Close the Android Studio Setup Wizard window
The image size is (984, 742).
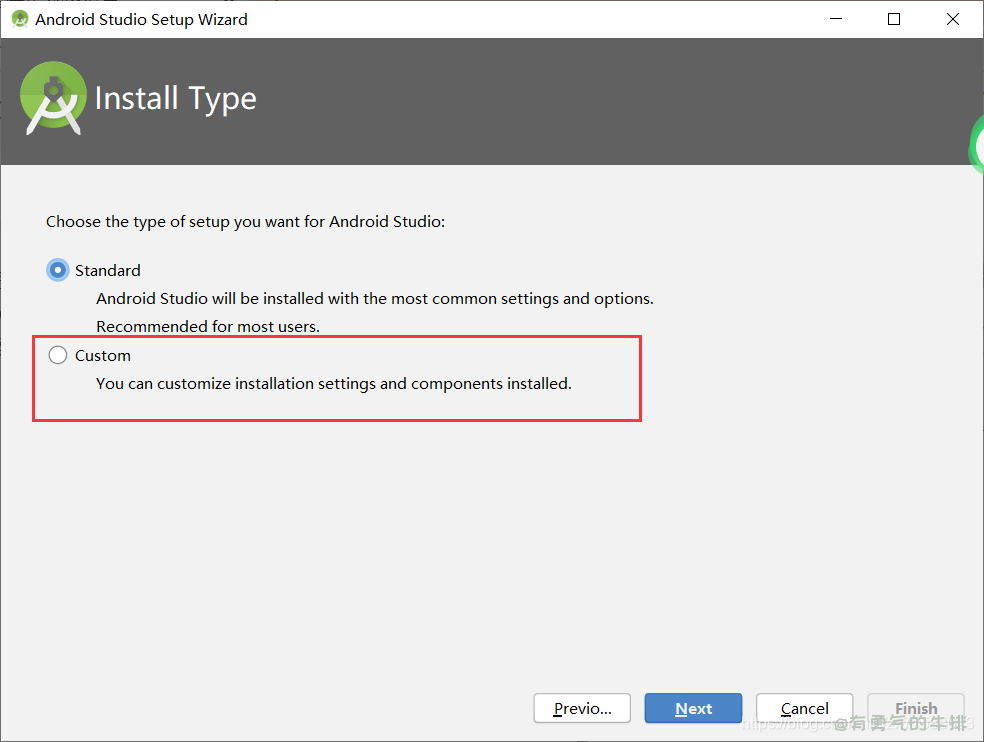click(x=953, y=19)
